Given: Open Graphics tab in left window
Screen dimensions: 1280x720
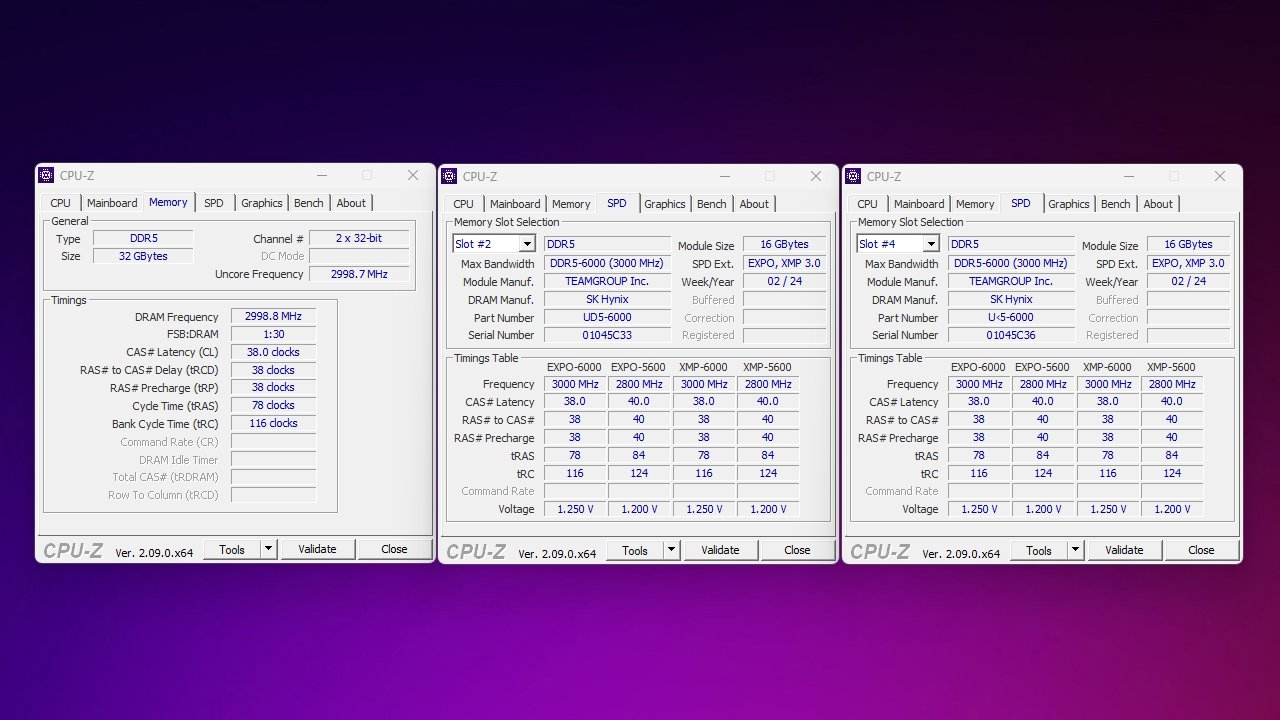Looking at the screenshot, I should pos(262,203).
